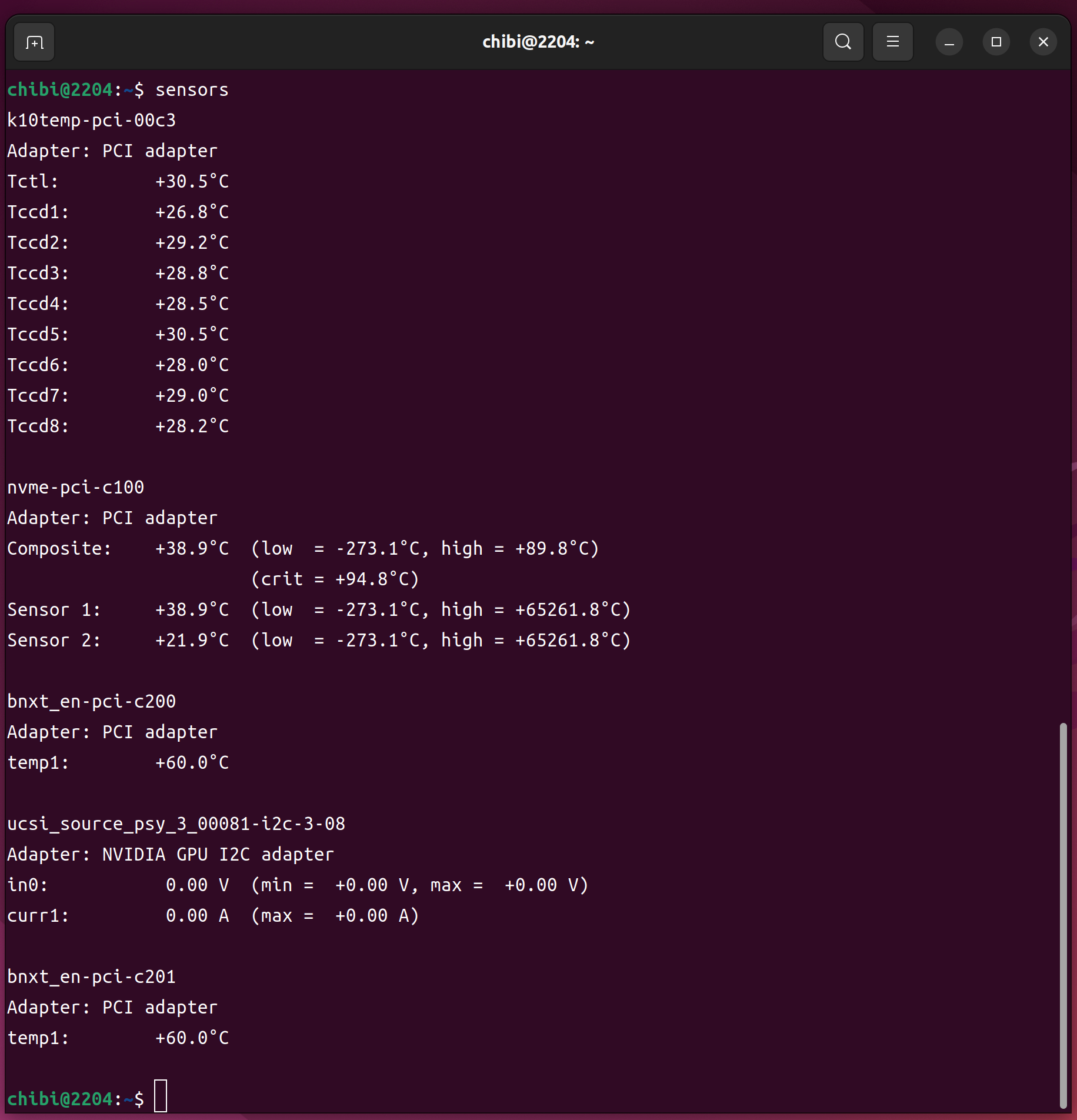
Task: Click the Tccd8 temperature reading
Action: [x=192, y=426]
